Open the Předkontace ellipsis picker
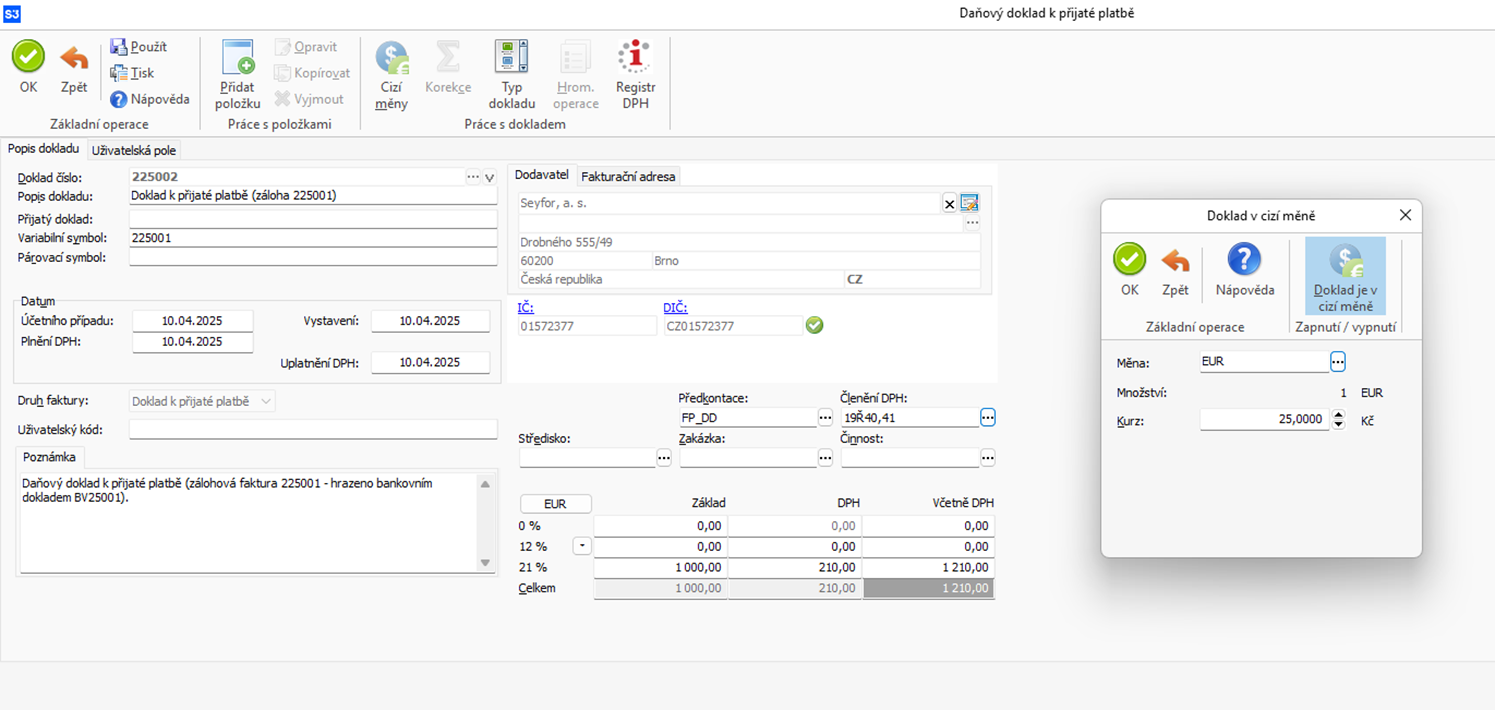The width and height of the screenshot is (1495, 710). pyautogui.click(x=825, y=417)
